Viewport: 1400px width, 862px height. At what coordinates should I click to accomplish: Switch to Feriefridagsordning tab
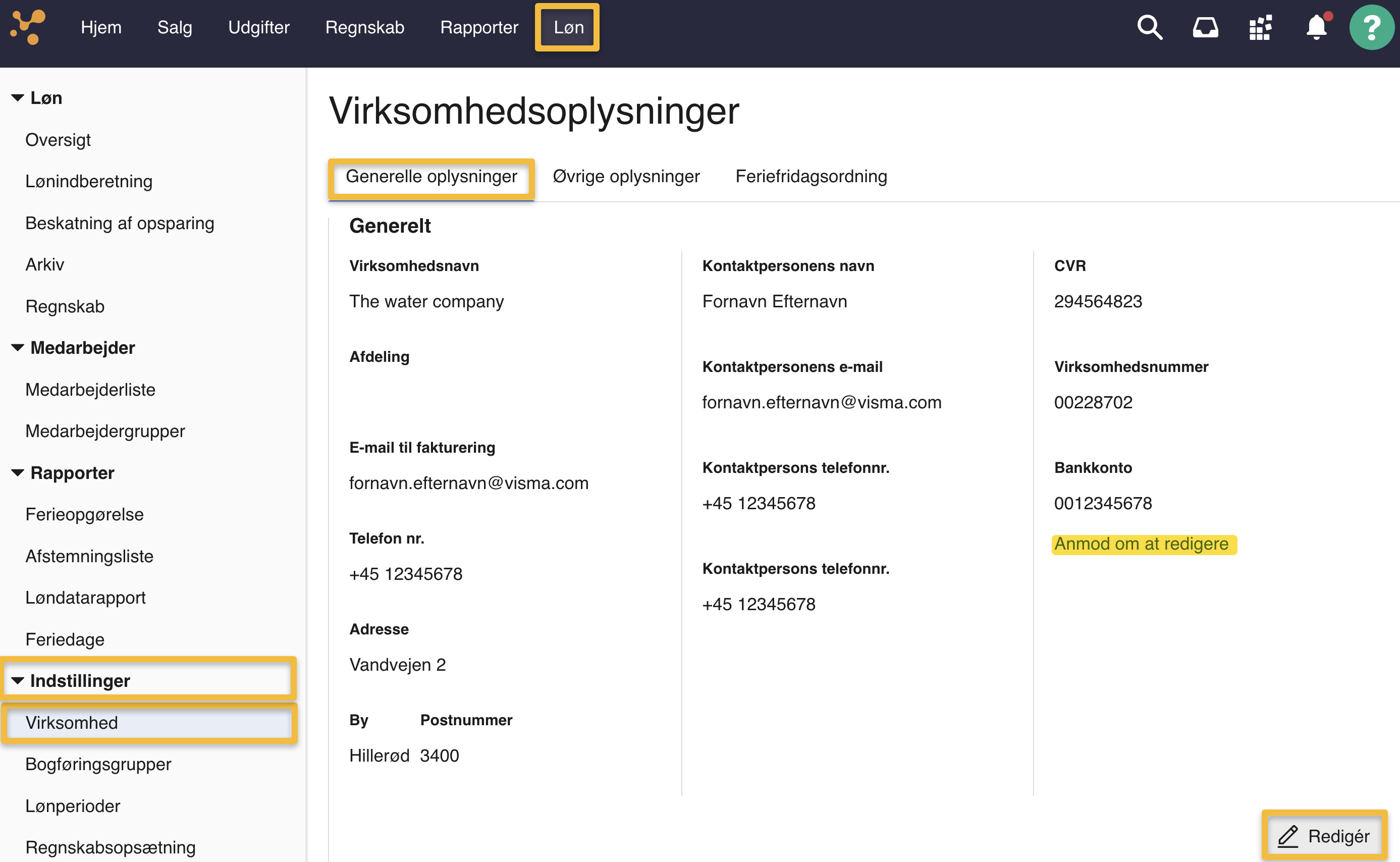coord(811,176)
